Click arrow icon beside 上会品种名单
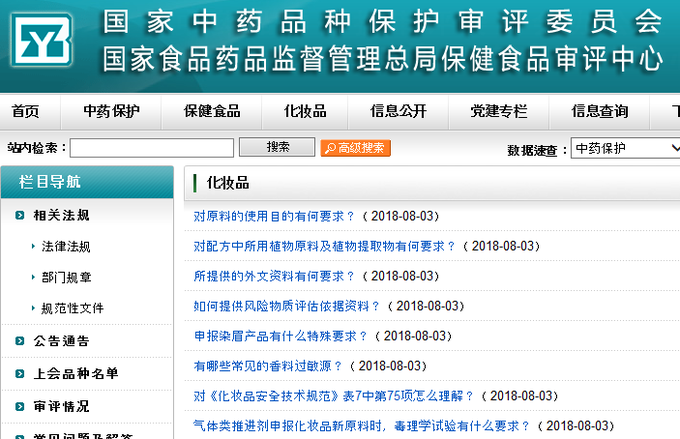 coord(20,373)
